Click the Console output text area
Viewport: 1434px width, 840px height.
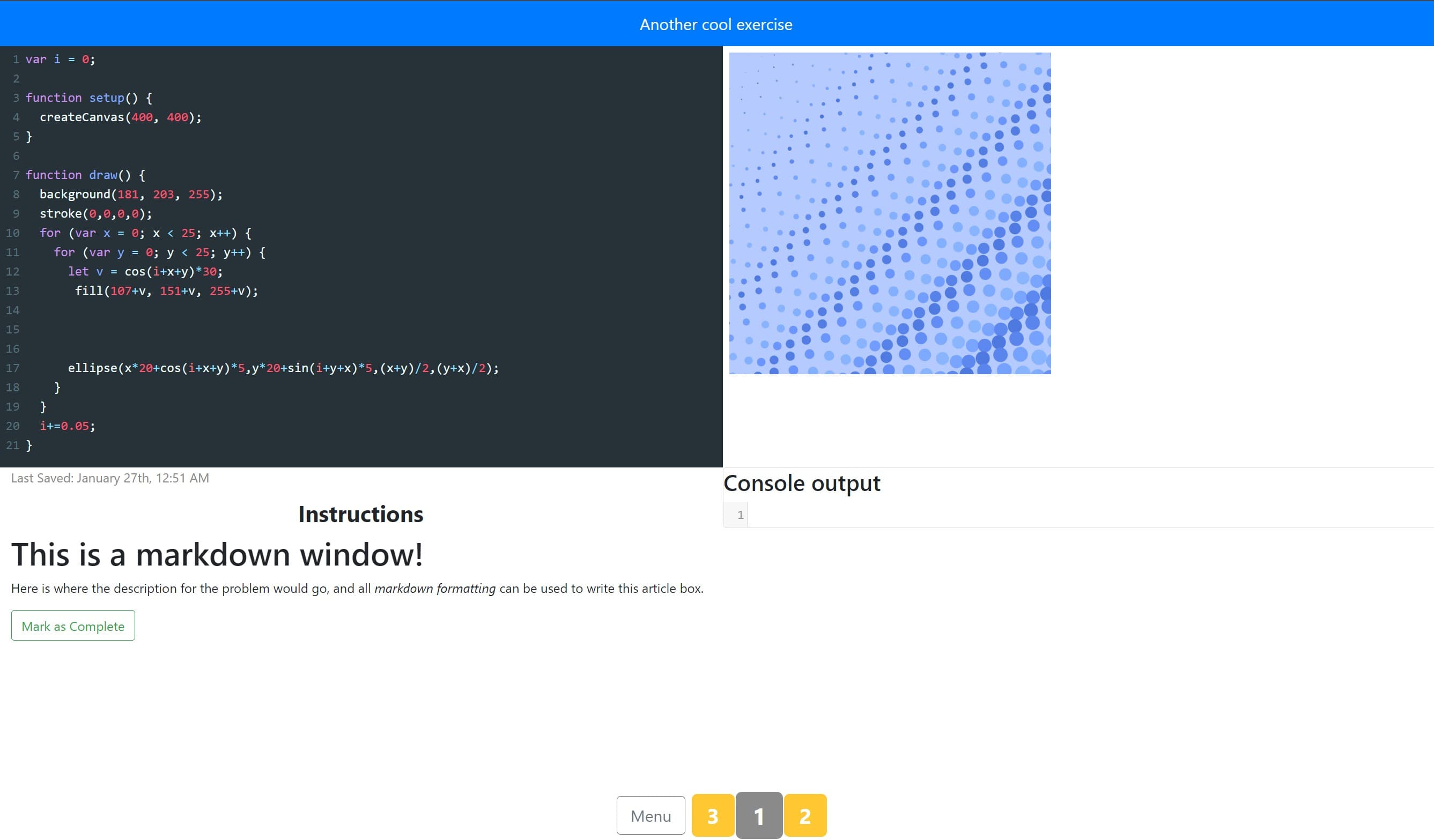(x=1081, y=515)
